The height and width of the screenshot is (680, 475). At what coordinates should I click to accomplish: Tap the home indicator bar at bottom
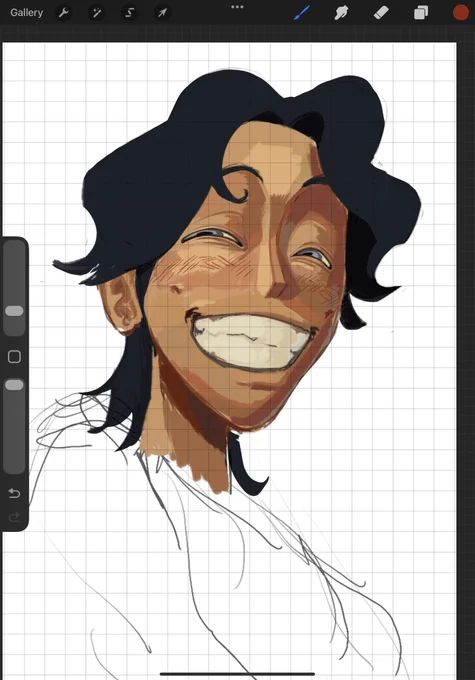(x=237, y=674)
